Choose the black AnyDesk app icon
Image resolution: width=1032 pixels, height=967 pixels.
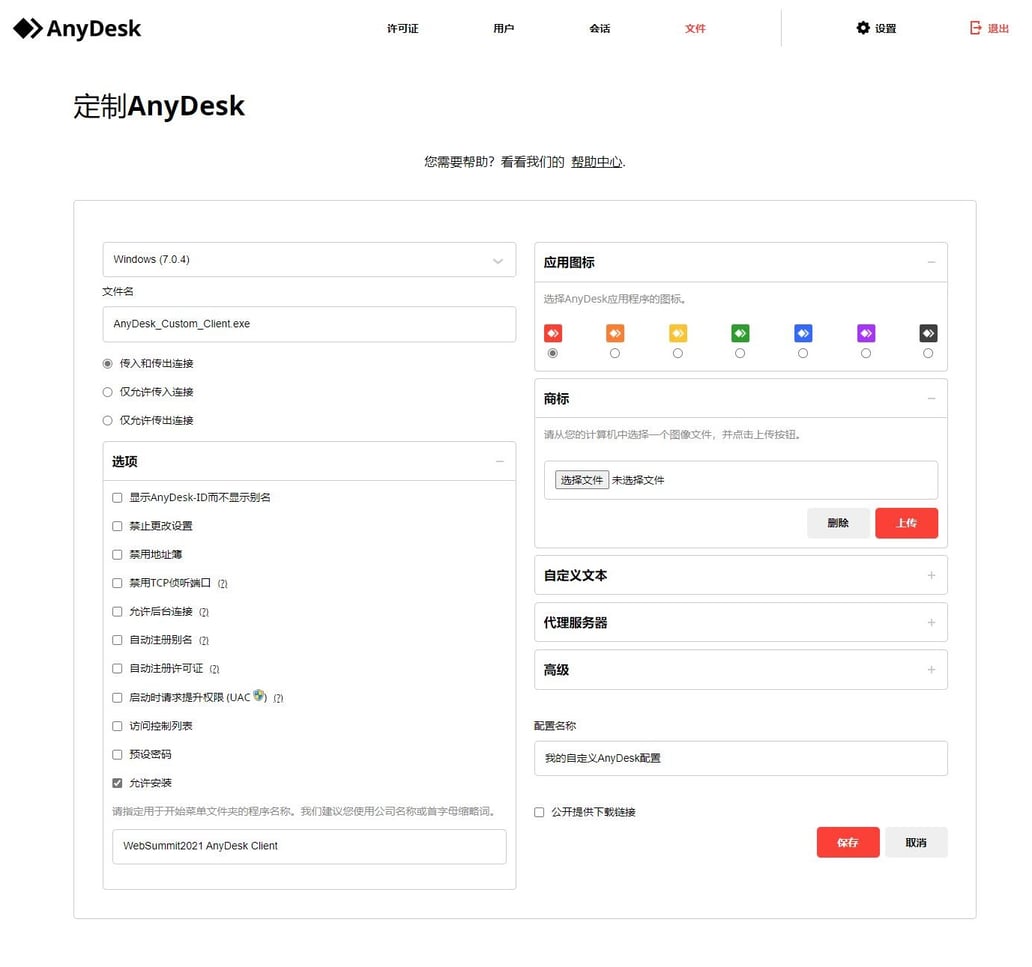pos(928,334)
